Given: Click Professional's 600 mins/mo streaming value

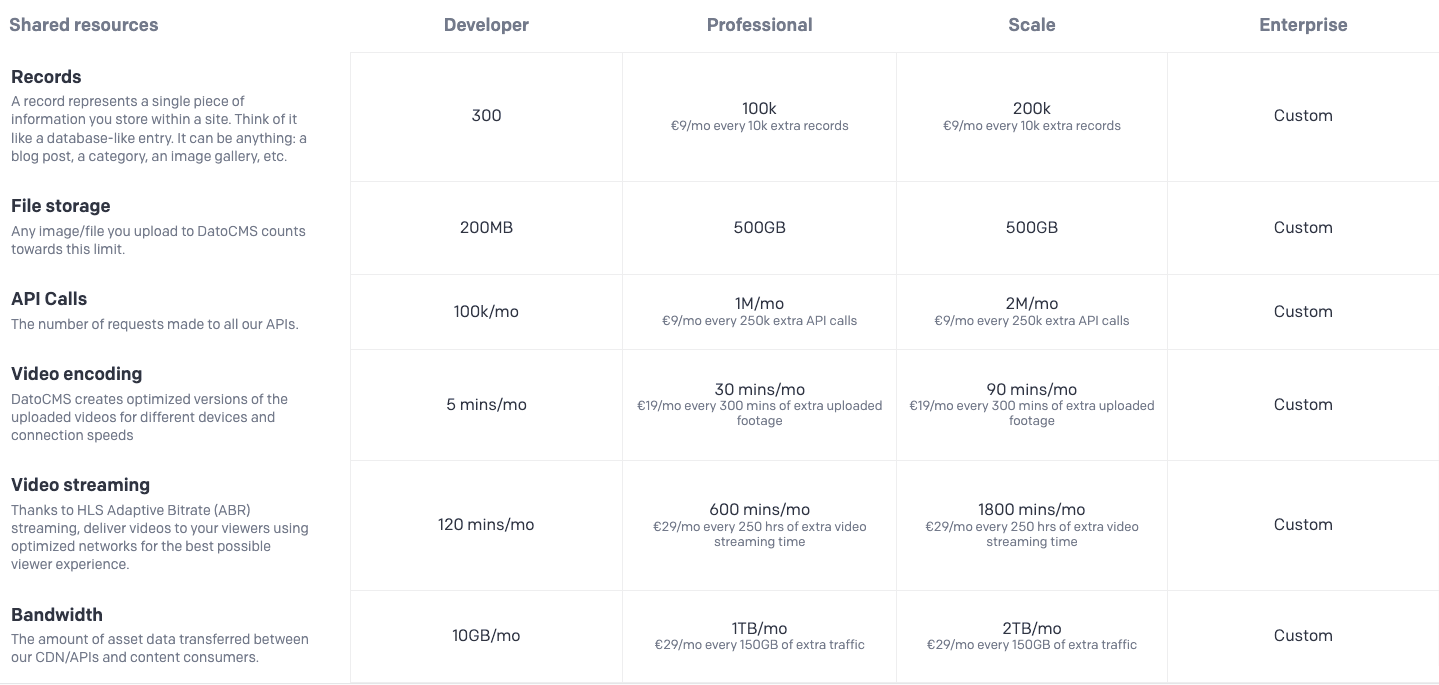Looking at the screenshot, I should [x=759, y=510].
